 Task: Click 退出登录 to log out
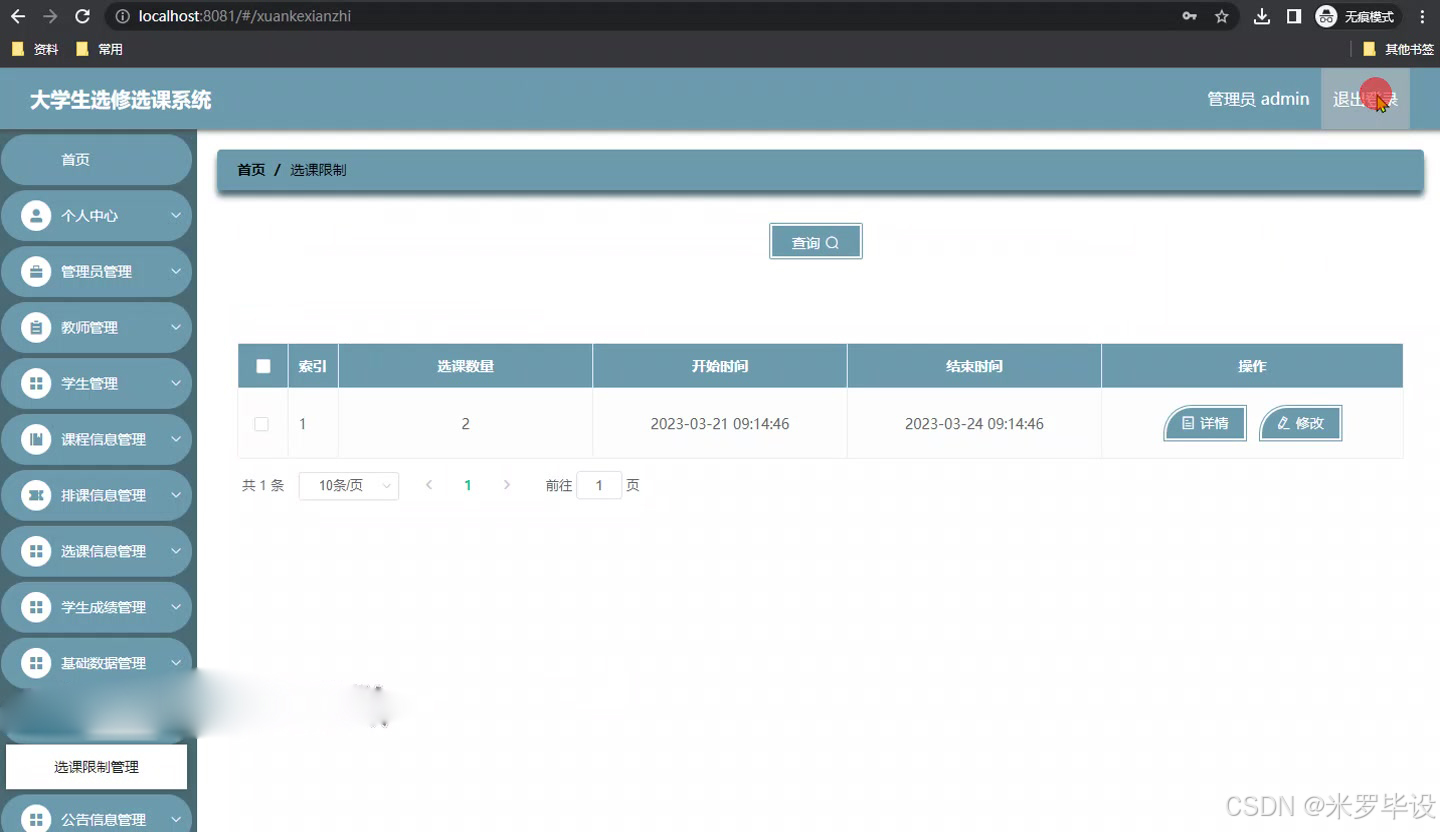click(1365, 99)
